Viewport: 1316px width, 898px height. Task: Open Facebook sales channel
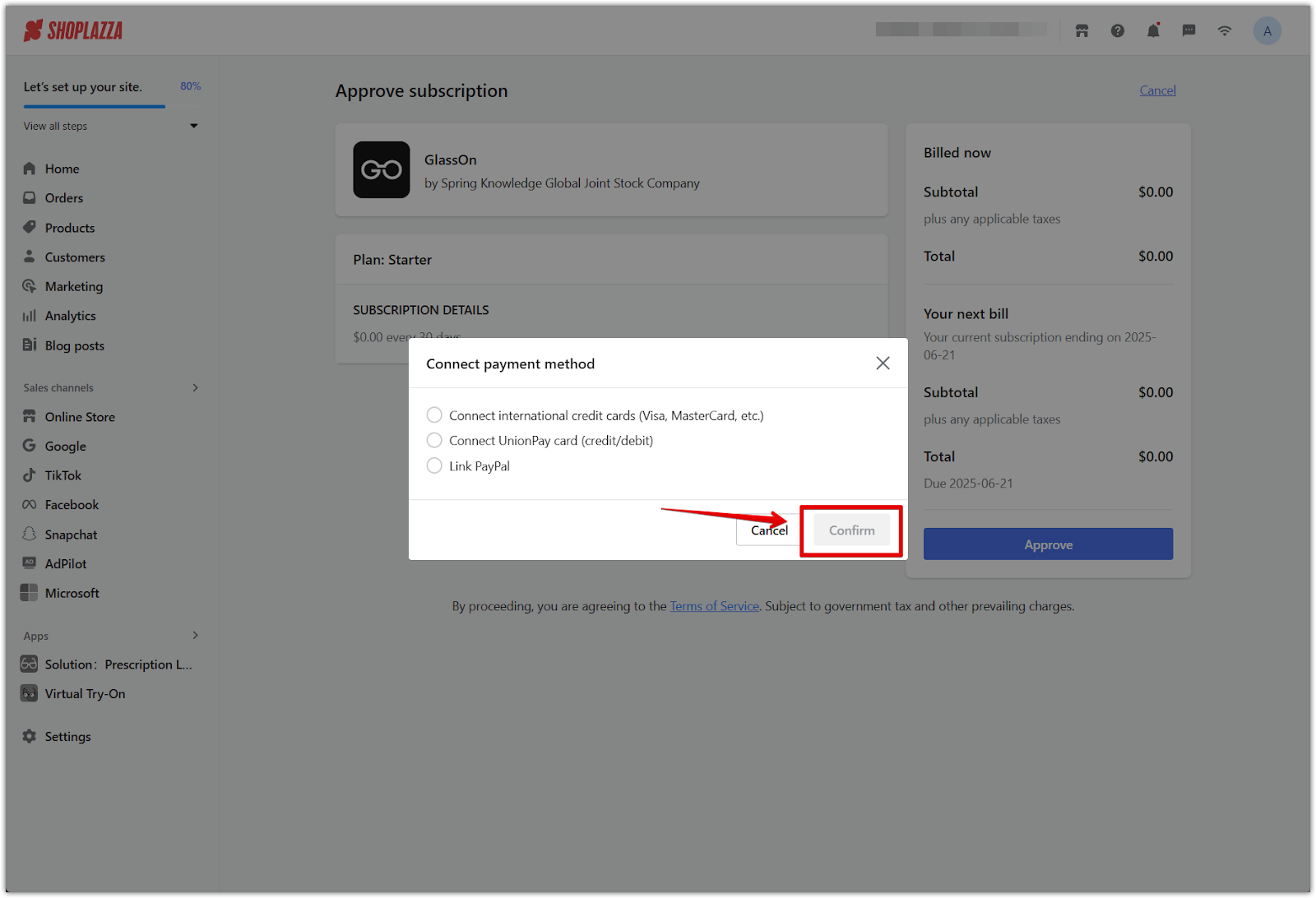(72, 505)
